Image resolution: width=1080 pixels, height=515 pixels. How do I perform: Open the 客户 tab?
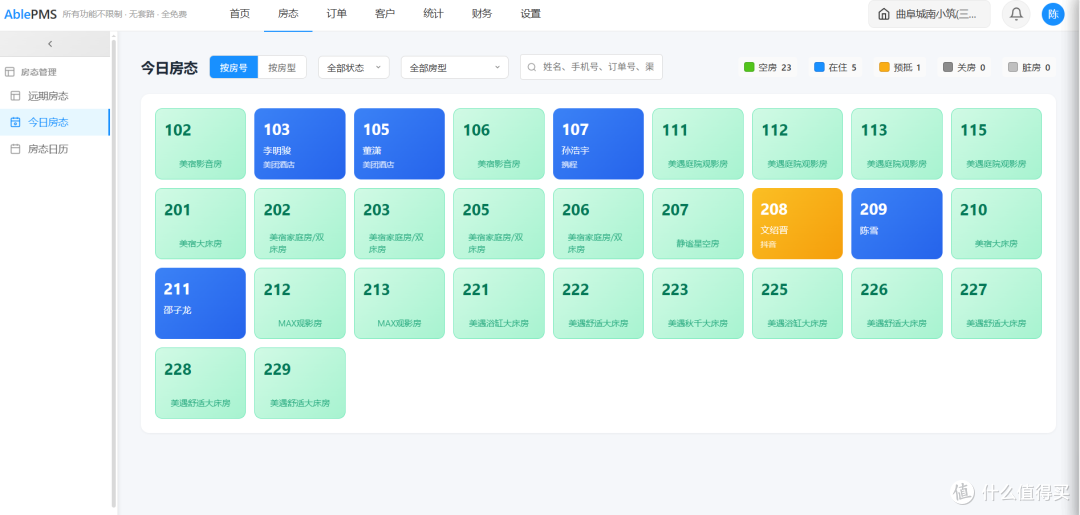click(x=385, y=14)
